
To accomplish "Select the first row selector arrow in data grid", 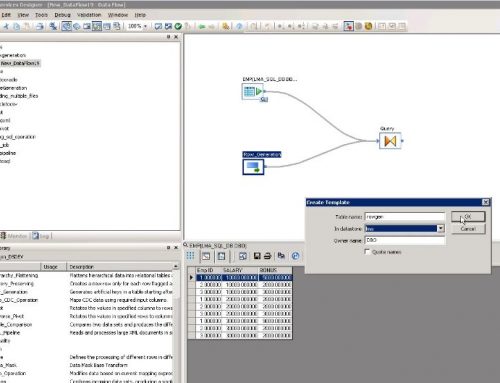I will click(x=191, y=277).
